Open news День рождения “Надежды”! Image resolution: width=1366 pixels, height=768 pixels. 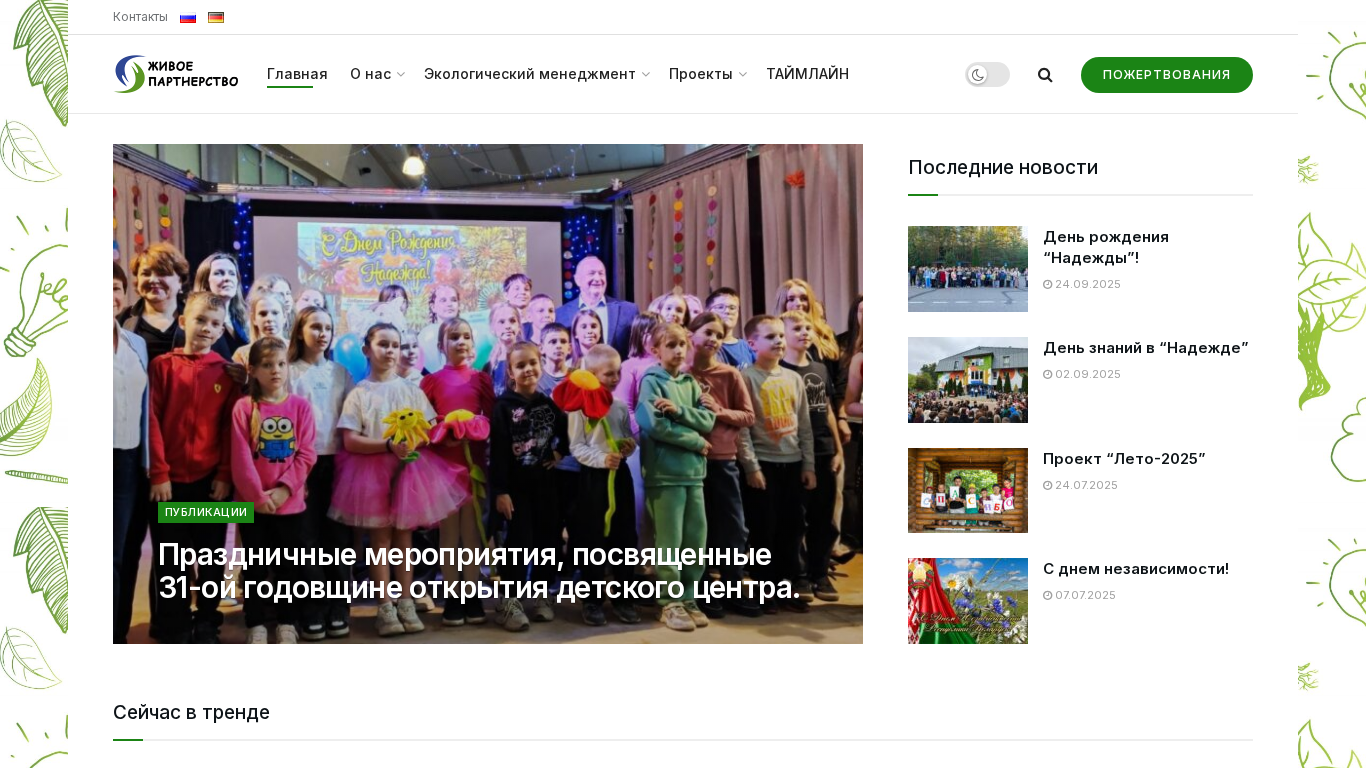pos(1105,247)
